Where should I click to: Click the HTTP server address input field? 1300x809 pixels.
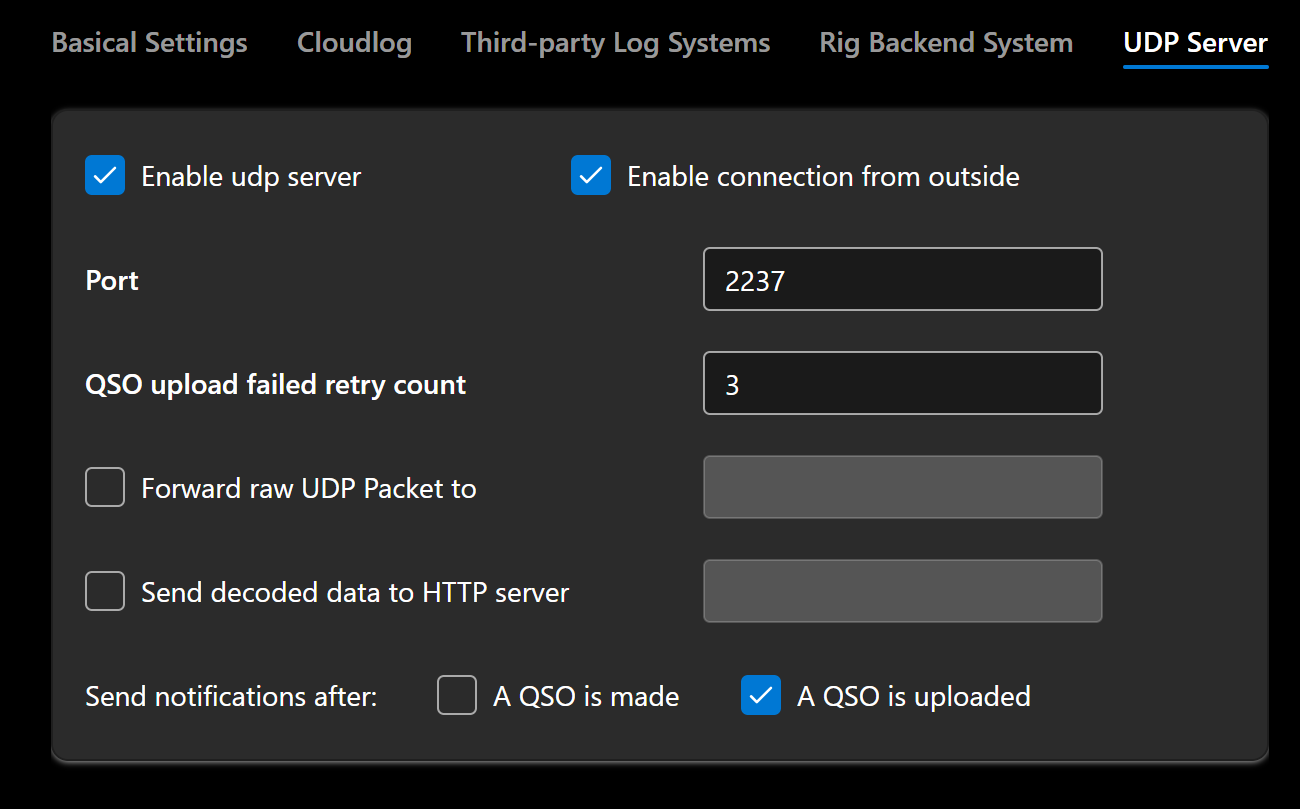(x=903, y=591)
